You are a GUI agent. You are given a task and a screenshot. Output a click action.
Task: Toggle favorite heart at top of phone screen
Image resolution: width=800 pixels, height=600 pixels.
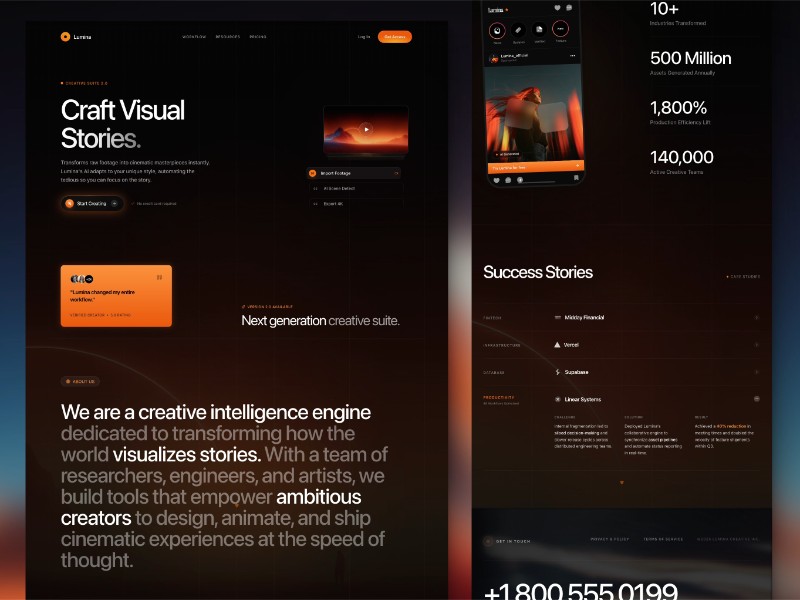[557, 9]
